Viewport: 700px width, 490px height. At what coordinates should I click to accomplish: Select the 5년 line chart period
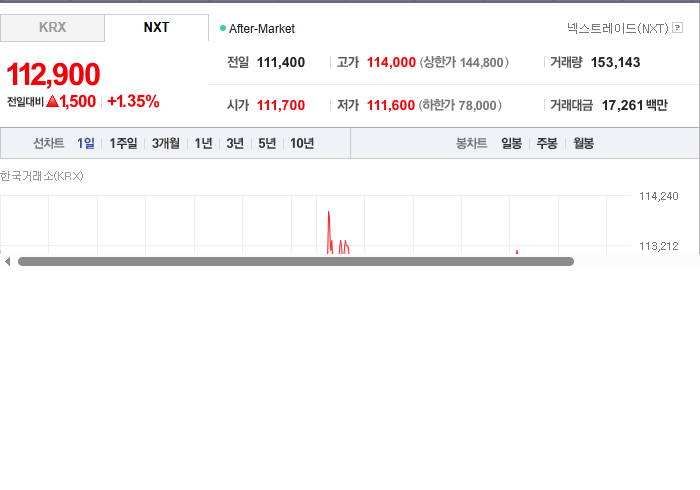(x=267, y=143)
